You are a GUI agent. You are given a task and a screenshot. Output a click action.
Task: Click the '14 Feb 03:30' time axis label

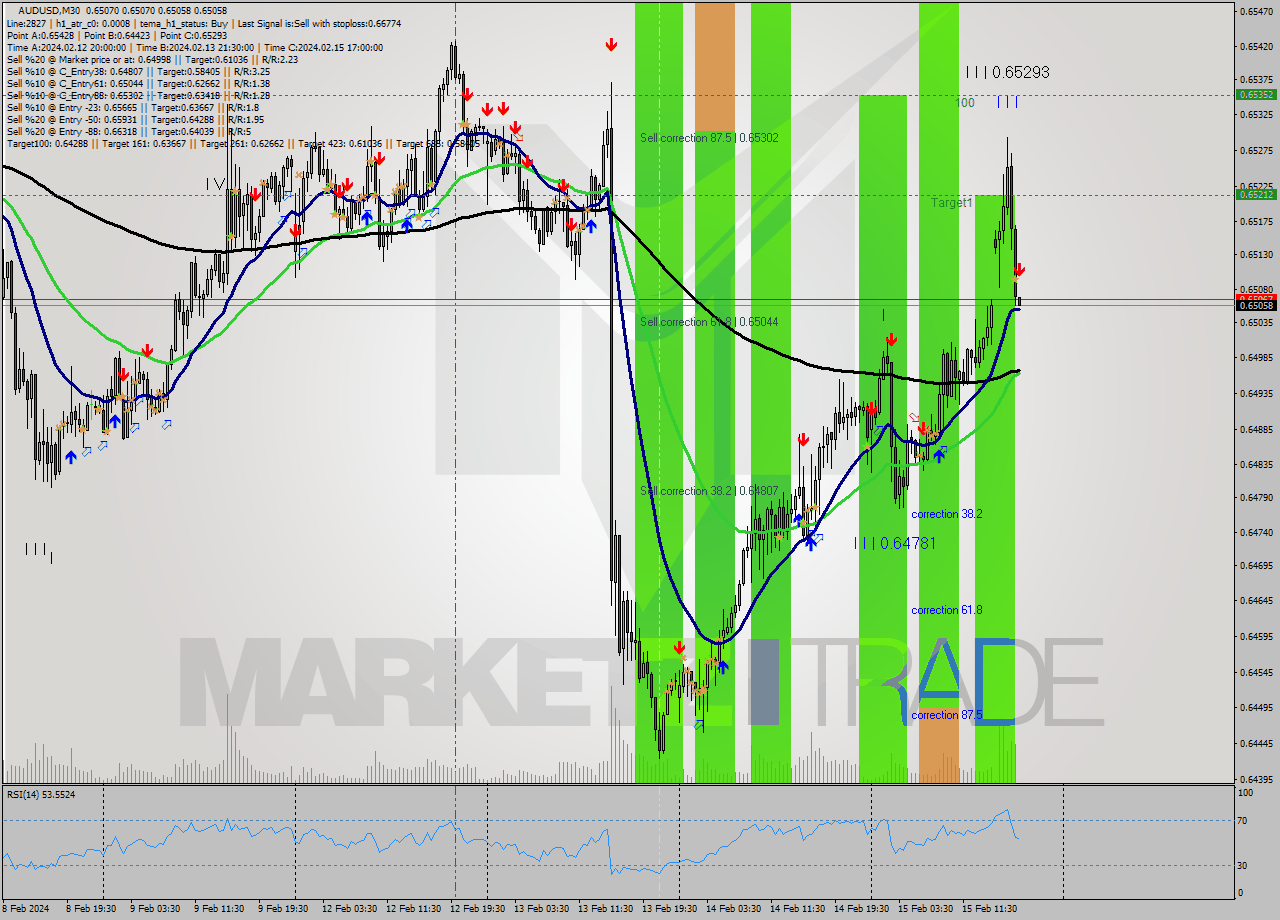coord(732,909)
